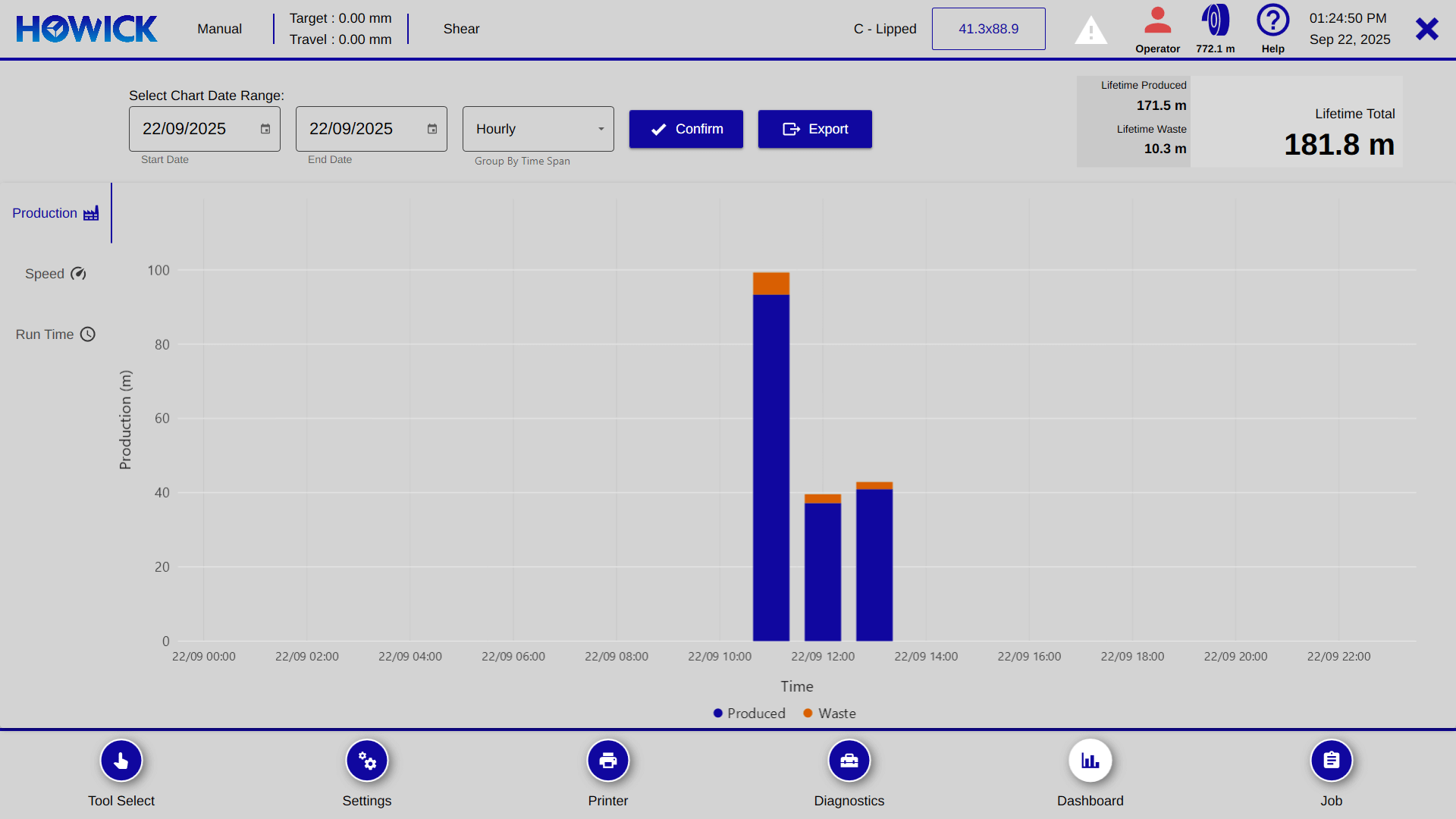Viewport: 1456px width, 819px height.
Task: Open the Printer icon
Action: coord(608,761)
